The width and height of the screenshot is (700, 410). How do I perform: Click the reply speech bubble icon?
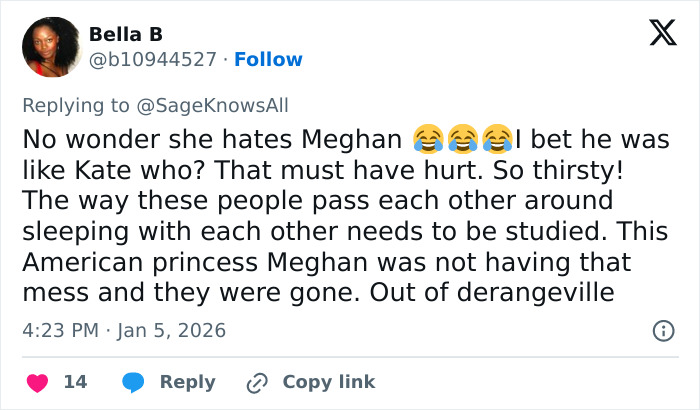[x=134, y=382]
